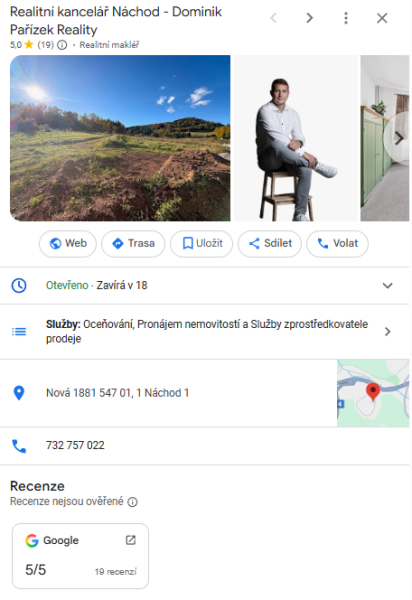Open the map thumbnail with red pin
Viewport: 412px width, 600px height.
point(373,393)
